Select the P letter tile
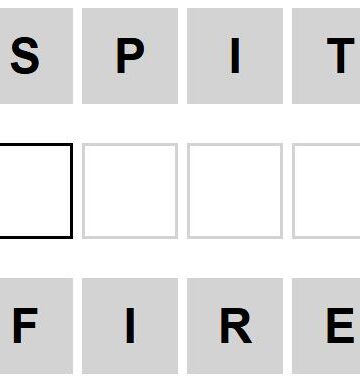 130,56
